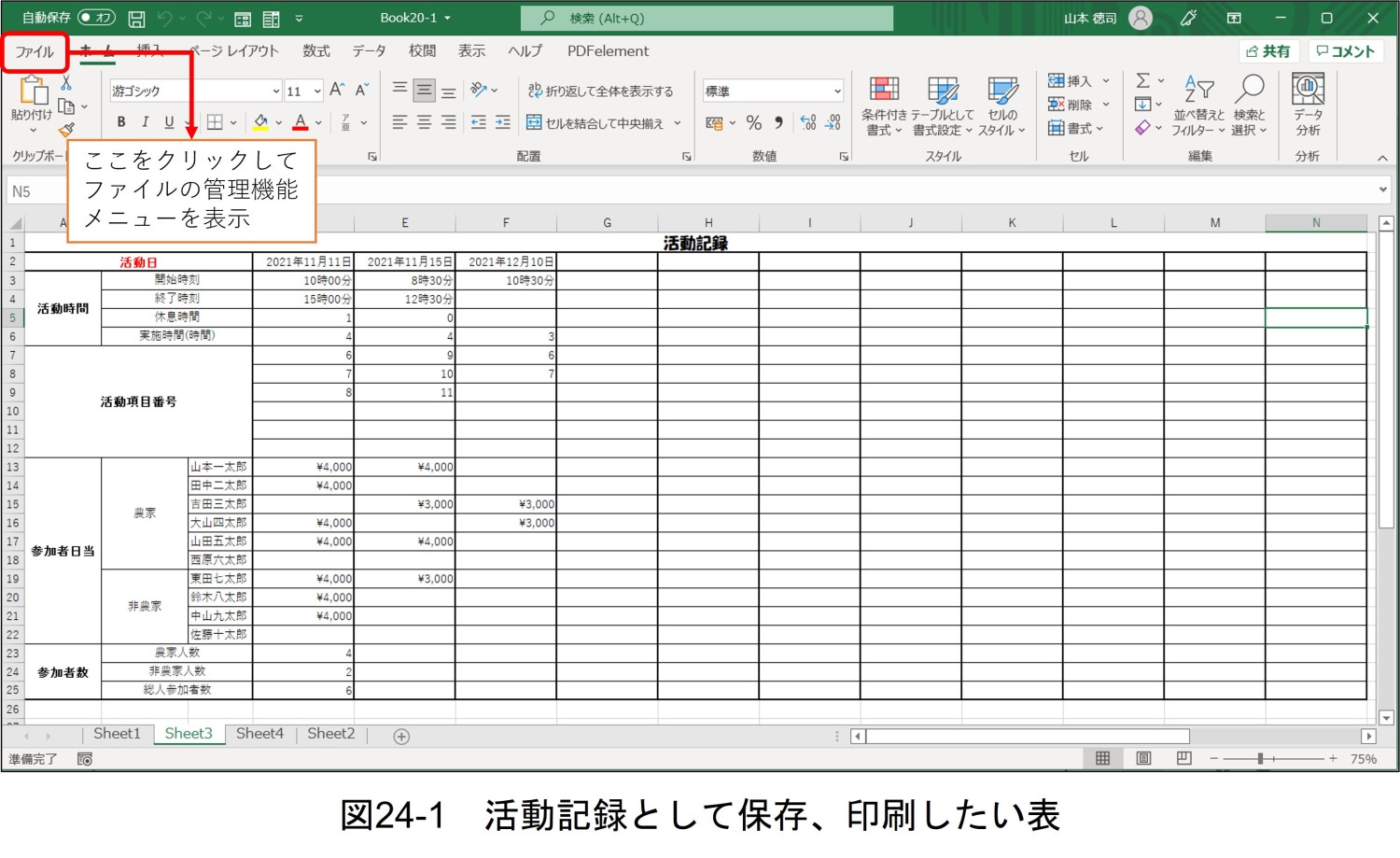Click the Save disk icon
Image resolution: width=1400 pixels, height=858 pixels.
(x=136, y=18)
